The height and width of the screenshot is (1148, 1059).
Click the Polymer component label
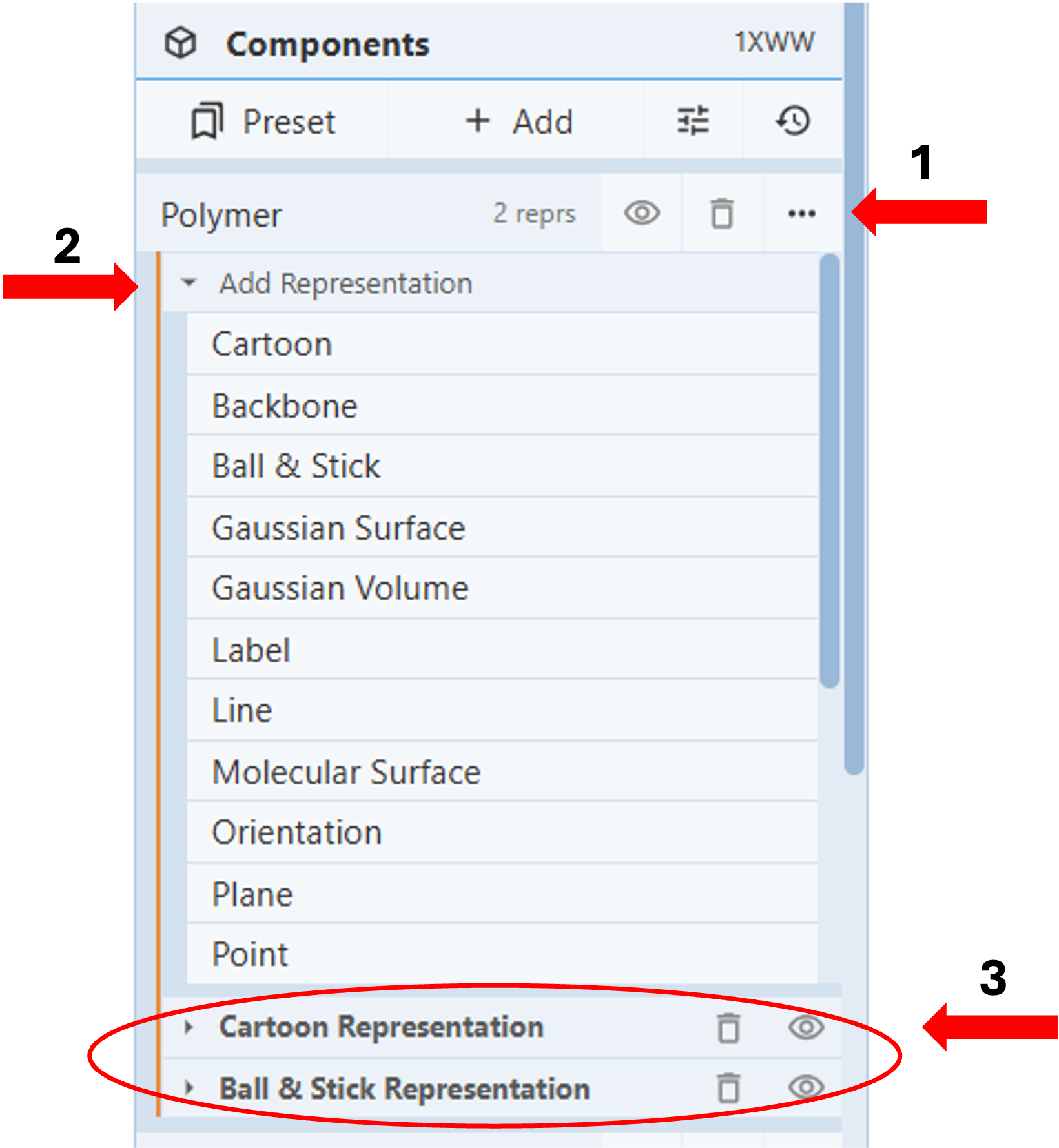[x=221, y=215]
